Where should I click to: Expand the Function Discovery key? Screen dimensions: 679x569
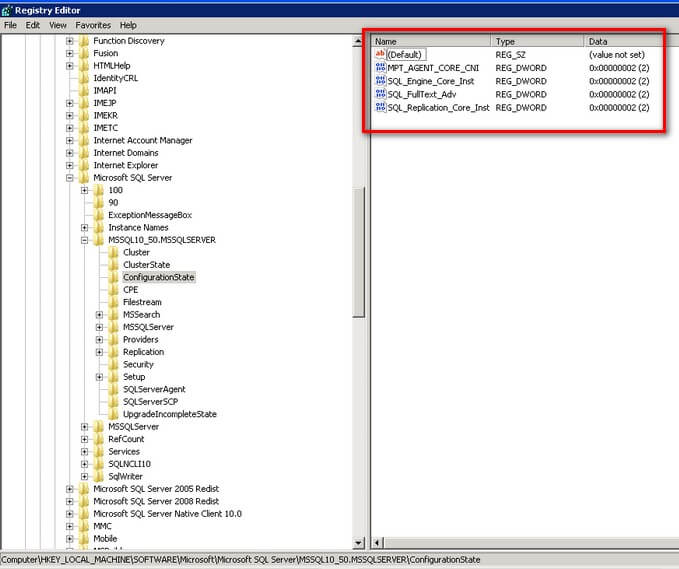70,41
